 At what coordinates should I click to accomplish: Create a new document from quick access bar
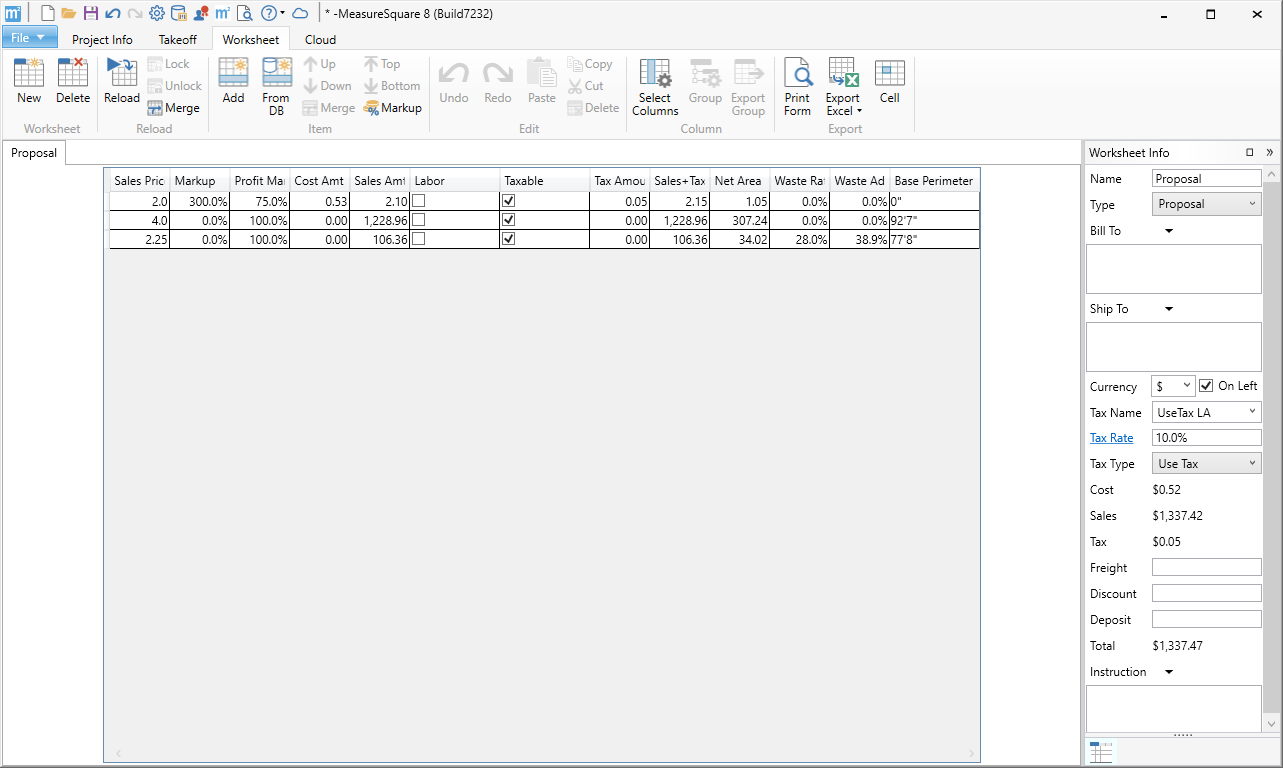(x=47, y=14)
